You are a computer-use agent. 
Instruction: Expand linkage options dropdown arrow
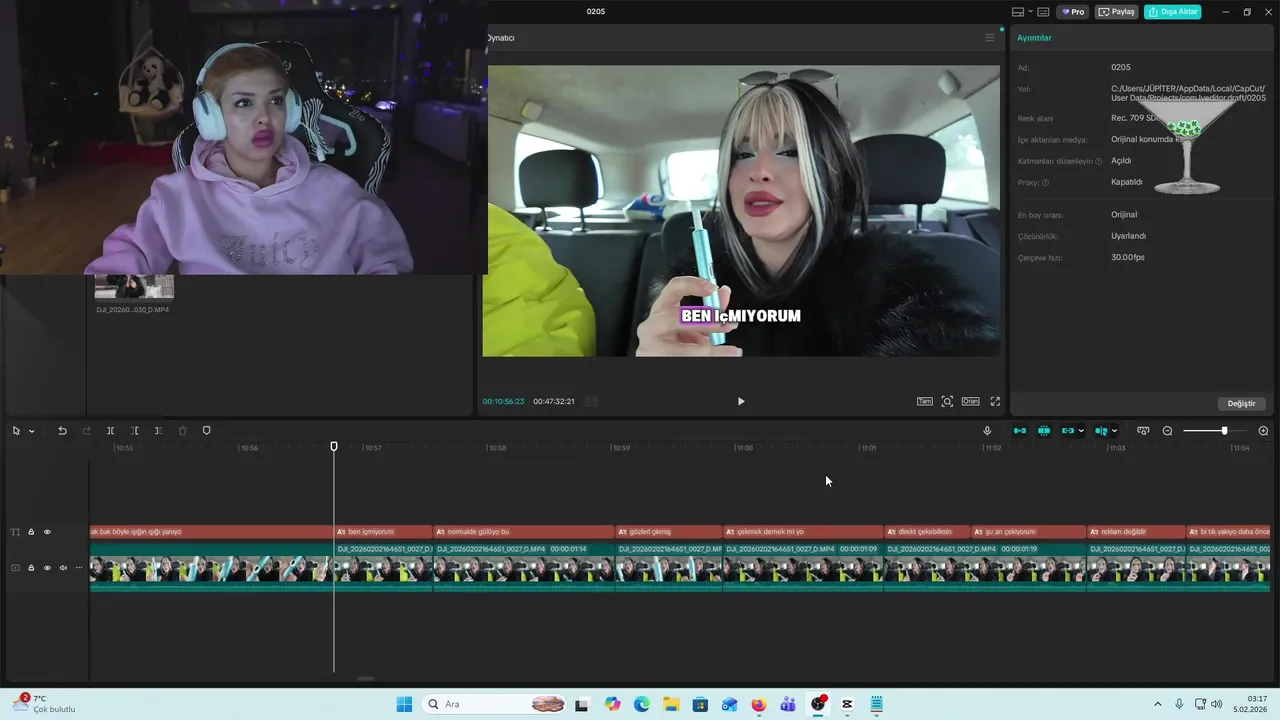point(1081,431)
